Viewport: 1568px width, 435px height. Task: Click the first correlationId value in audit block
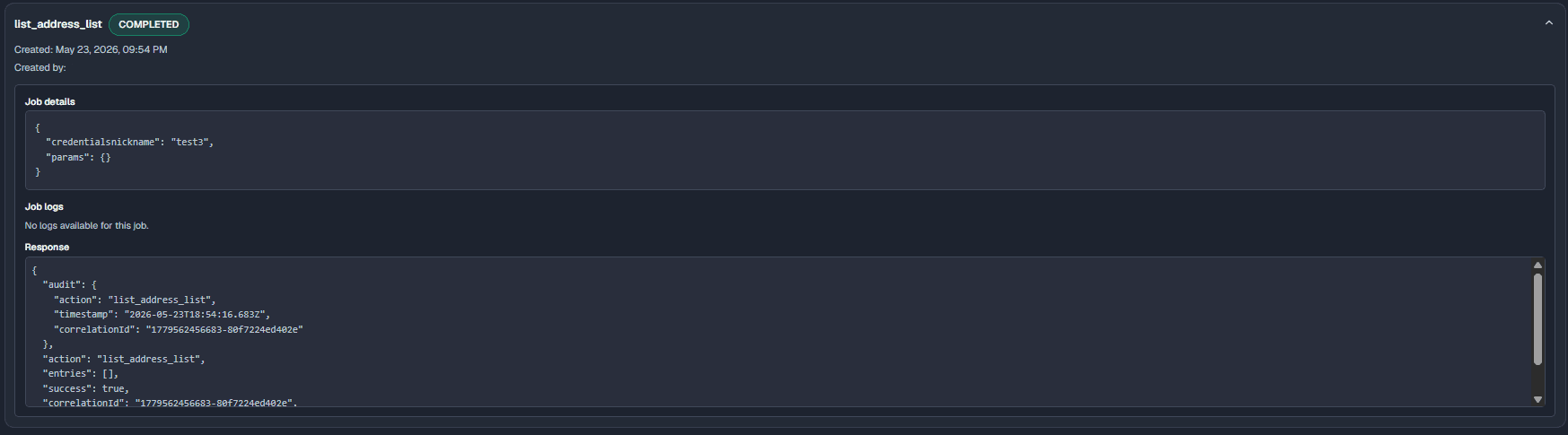tap(224, 329)
